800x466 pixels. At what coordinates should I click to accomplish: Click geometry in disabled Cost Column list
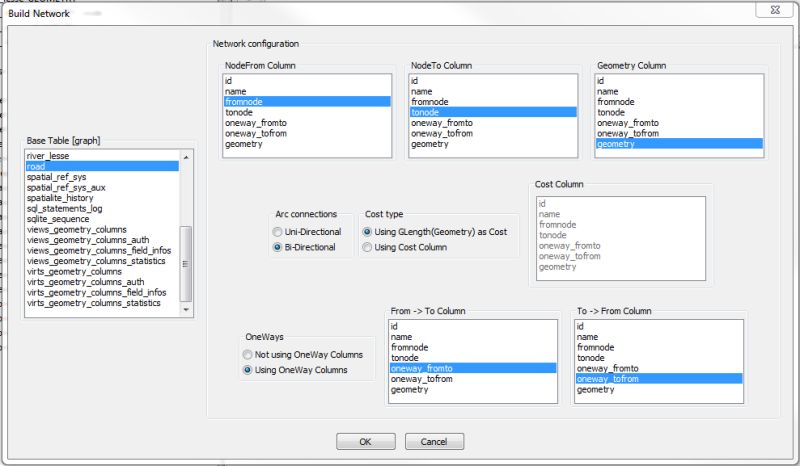point(621,266)
